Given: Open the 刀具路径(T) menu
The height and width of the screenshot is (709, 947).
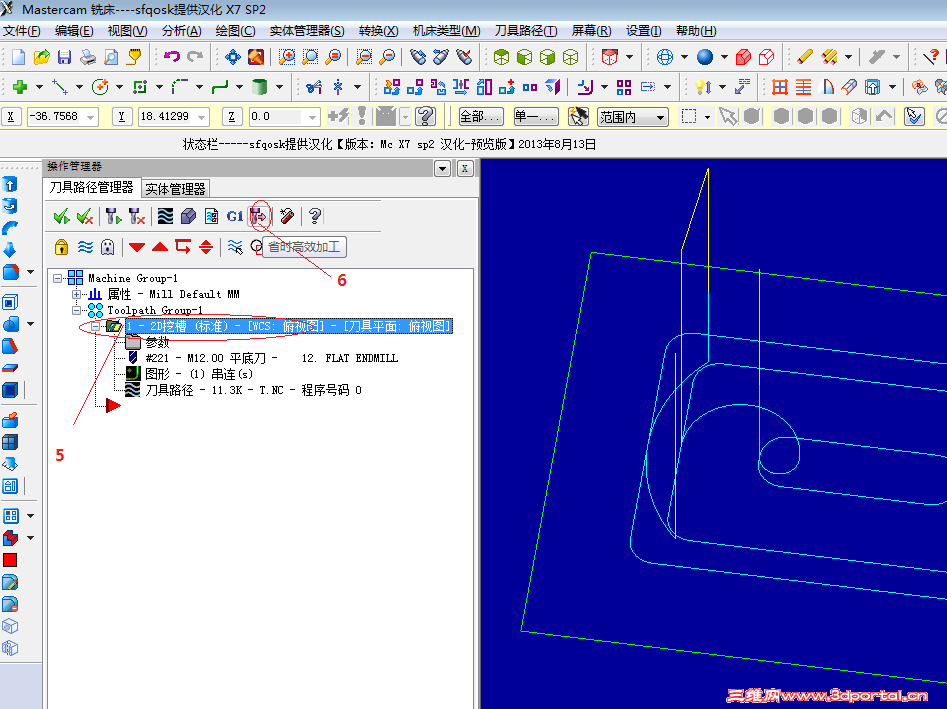Looking at the screenshot, I should (x=525, y=31).
